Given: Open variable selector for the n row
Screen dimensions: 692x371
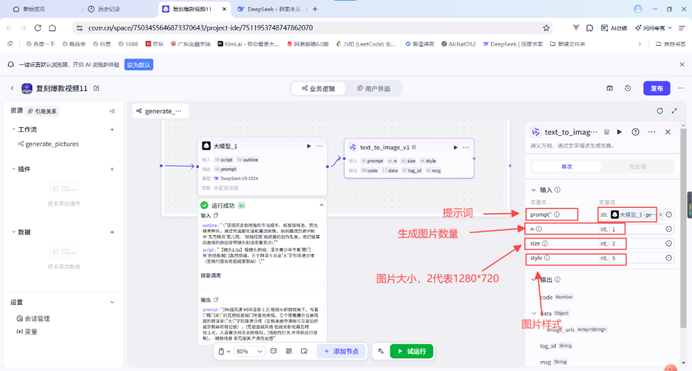Looking at the screenshot, I should click(669, 229).
